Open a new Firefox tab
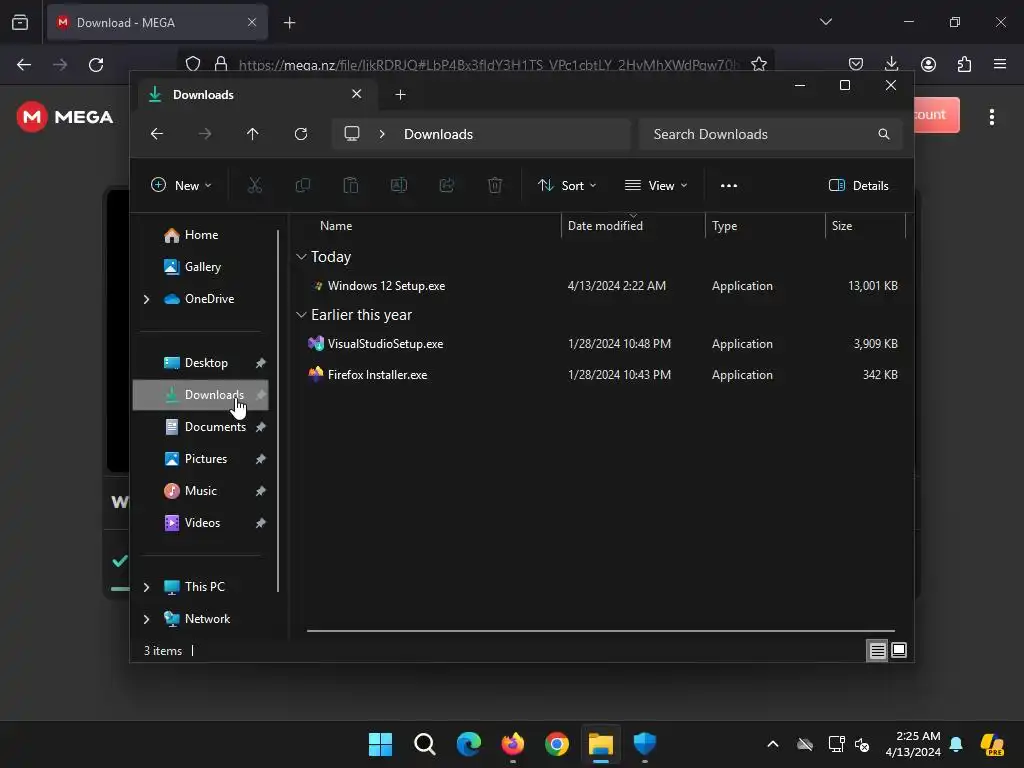The height and width of the screenshot is (768, 1024). pos(289,23)
